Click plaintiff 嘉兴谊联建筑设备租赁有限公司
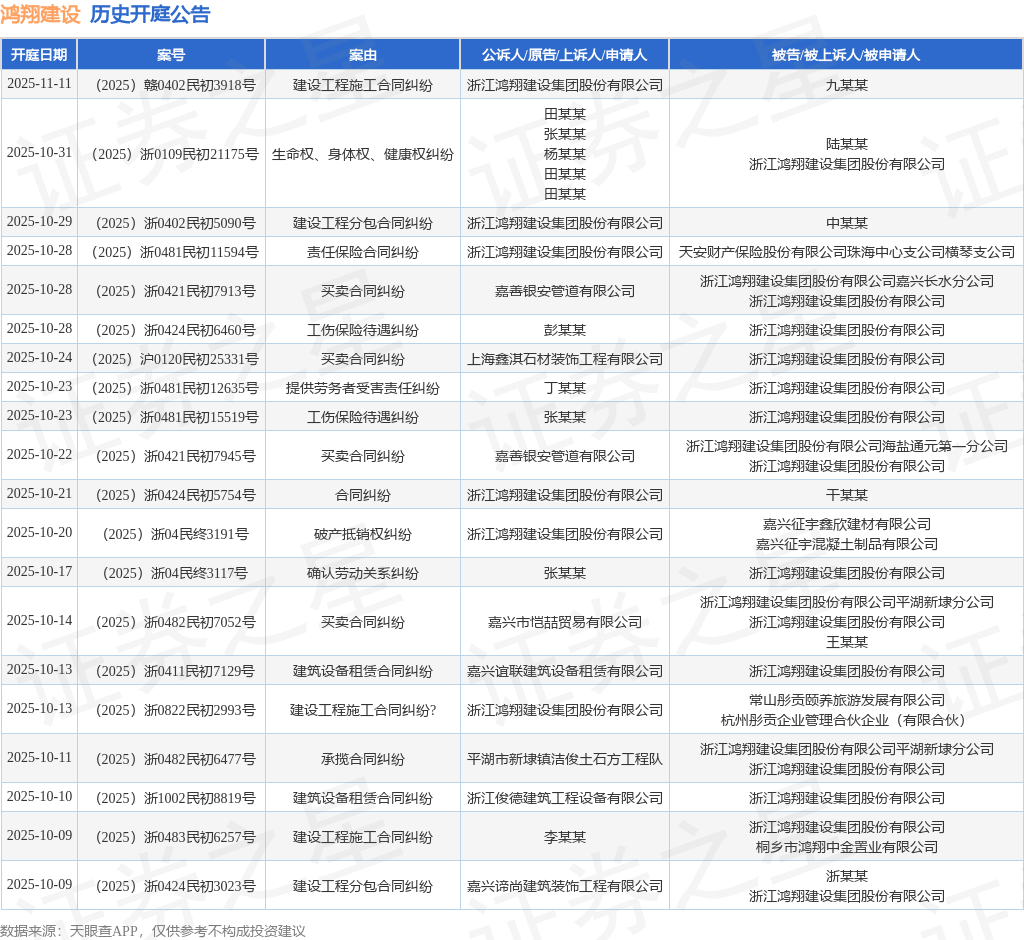The width and height of the screenshot is (1024, 940). click(565, 671)
